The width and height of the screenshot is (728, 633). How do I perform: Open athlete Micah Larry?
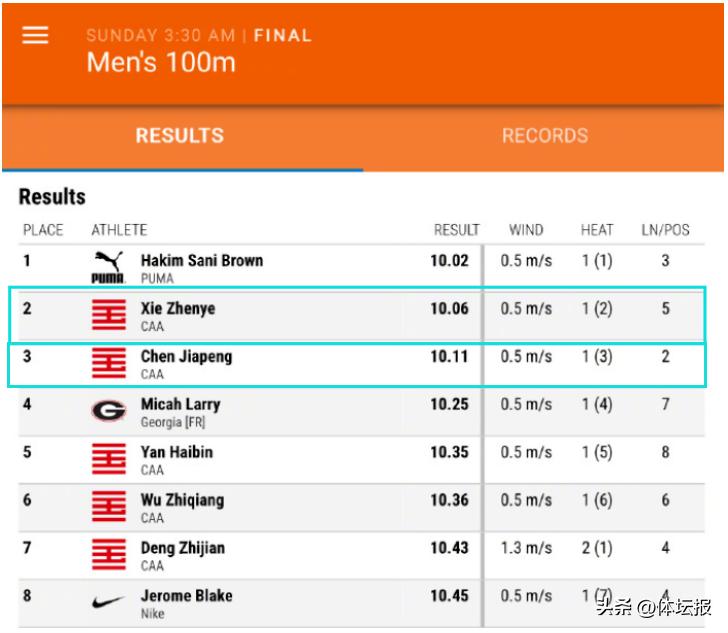(x=180, y=404)
